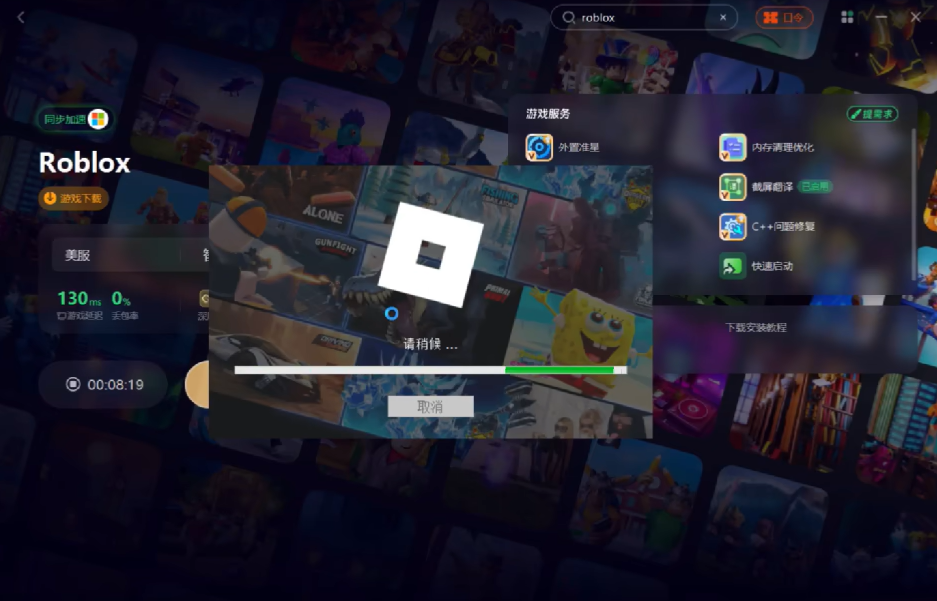937x601 pixels.
Task: Click the back arrow at top left
Action: click(21, 17)
